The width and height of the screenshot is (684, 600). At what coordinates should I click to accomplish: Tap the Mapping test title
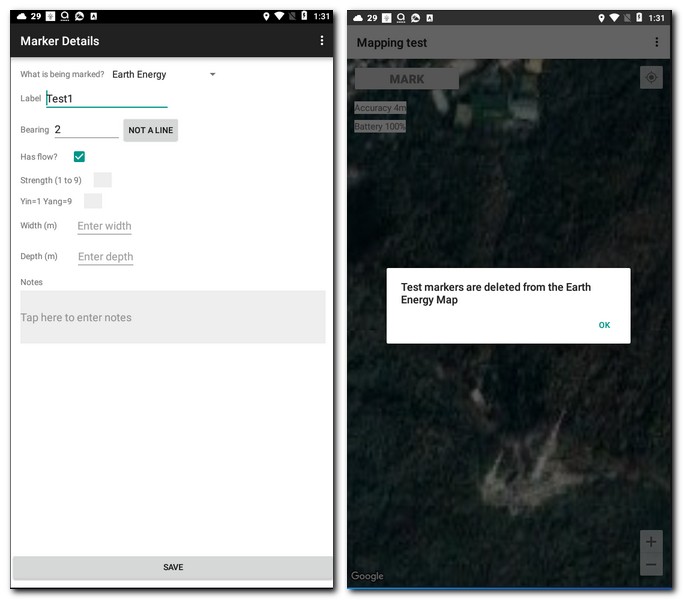pyautogui.click(x=392, y=43)
